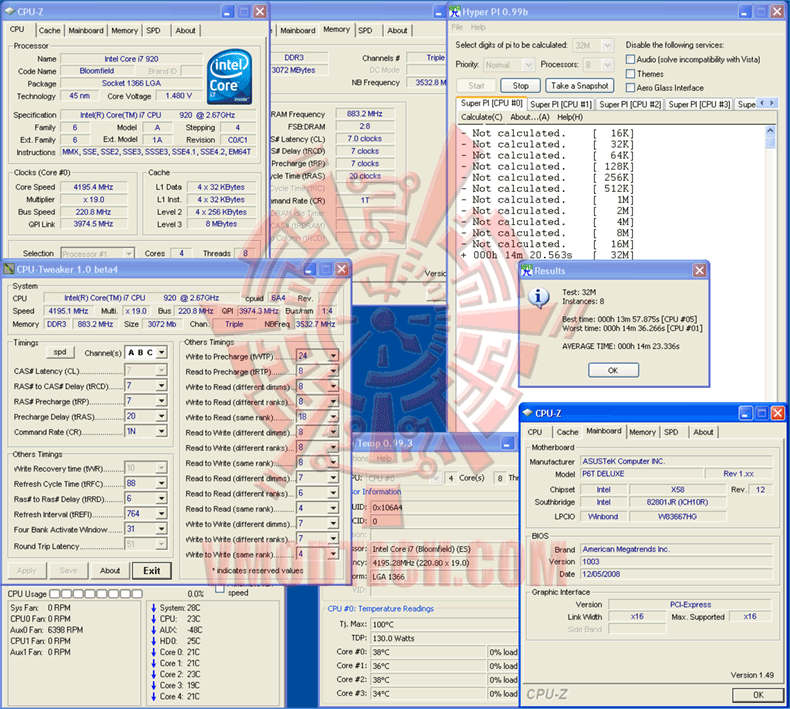
Task: Click the Core 1 temperature arrow icon
Action: point(153,663)
